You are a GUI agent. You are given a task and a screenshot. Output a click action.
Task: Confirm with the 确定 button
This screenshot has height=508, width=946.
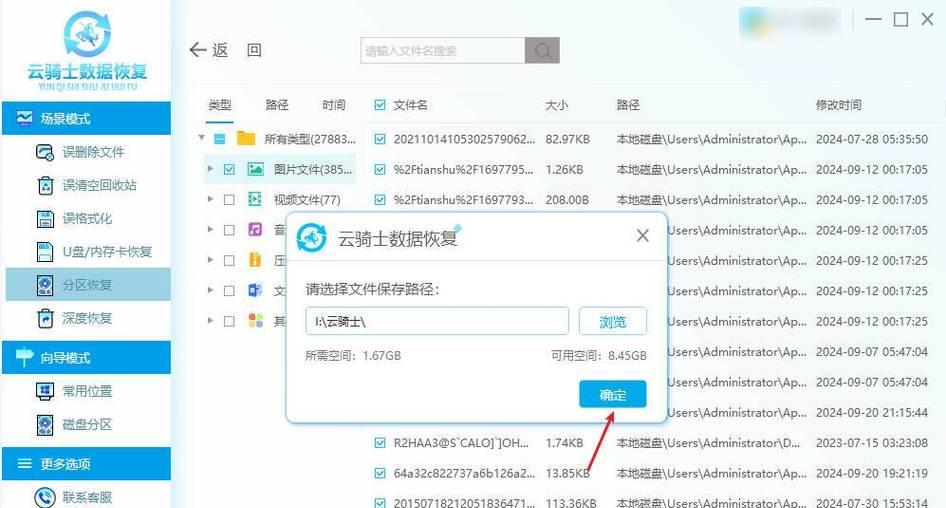click(x=613, y=395)
